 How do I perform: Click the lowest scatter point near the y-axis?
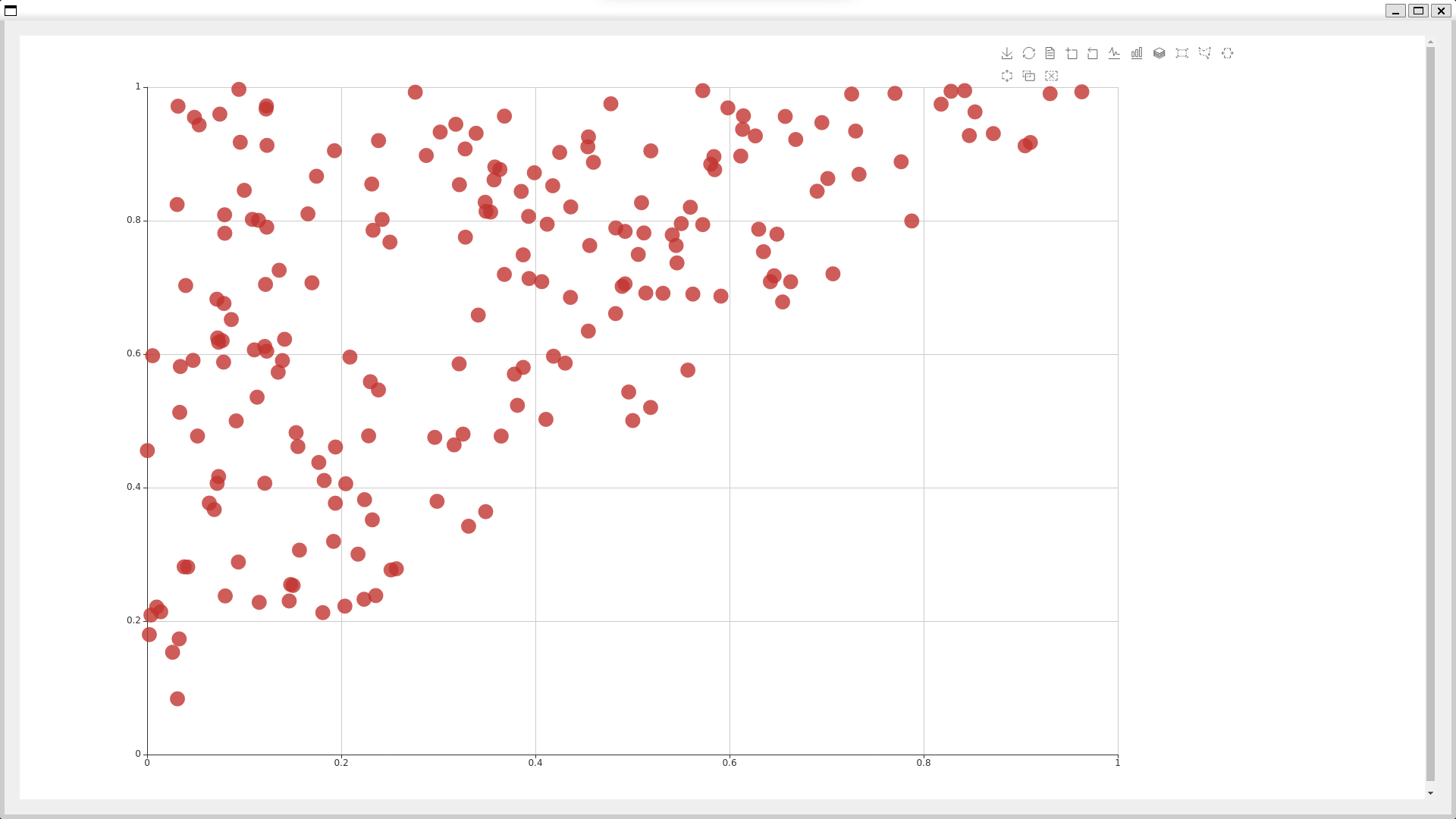pyautogui.click(x=177, y=698)
